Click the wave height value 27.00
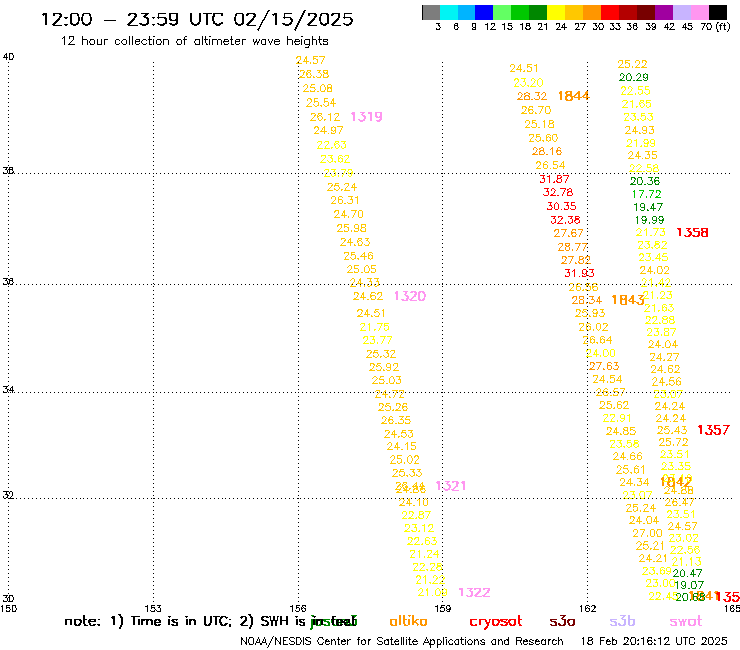This screenshot has height=650, width=740. click(x=648, y=533)
